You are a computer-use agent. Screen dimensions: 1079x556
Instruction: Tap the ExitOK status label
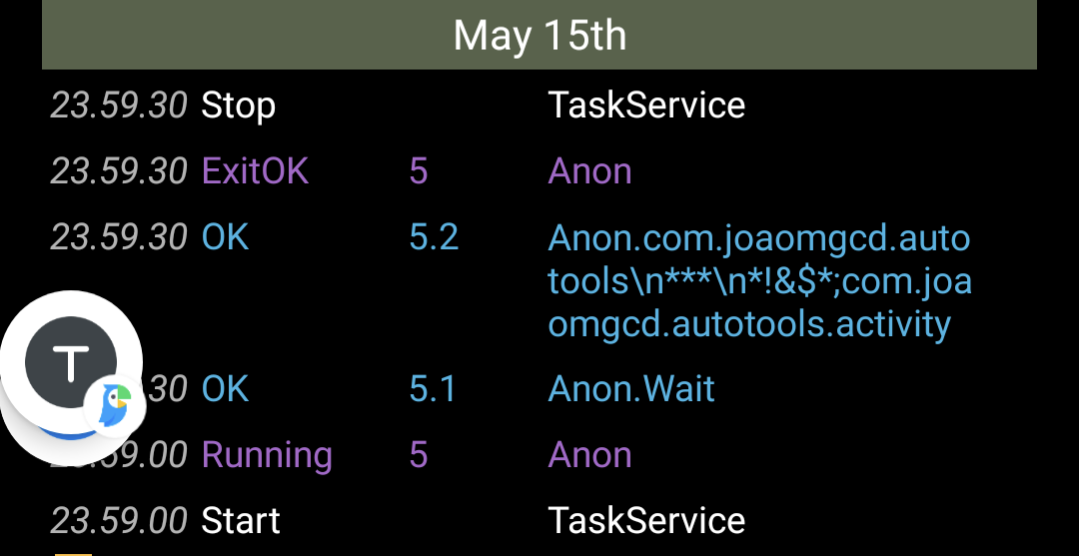tap(255, 171)
